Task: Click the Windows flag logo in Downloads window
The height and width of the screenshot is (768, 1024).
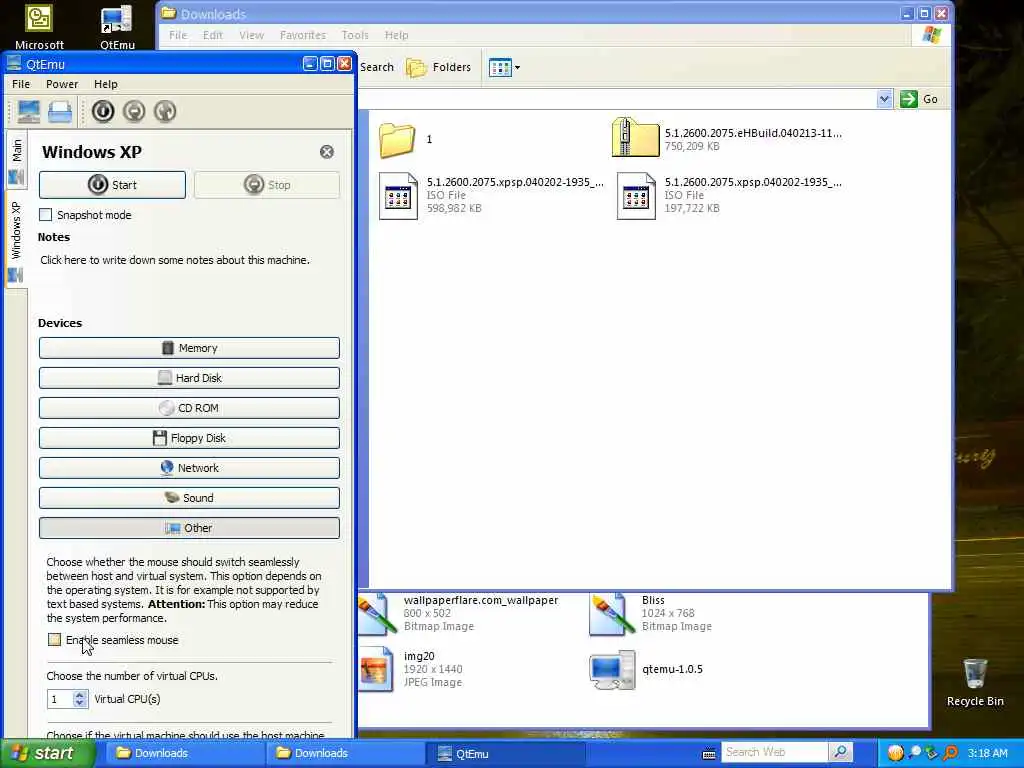Action: [932, 35]
